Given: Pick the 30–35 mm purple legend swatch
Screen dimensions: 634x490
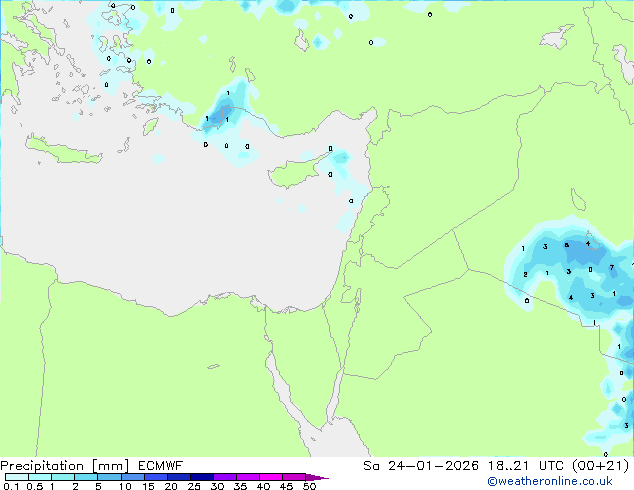Looking at the screenshot, I should [x=225, y=477].
